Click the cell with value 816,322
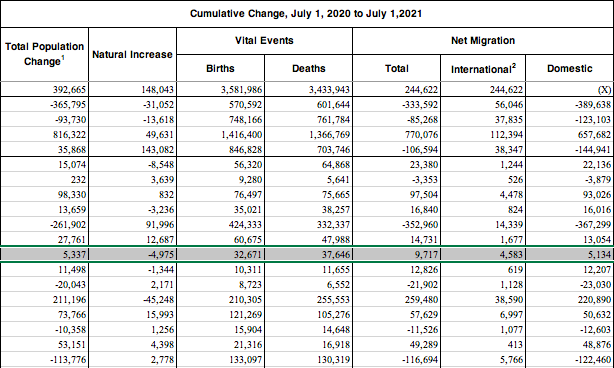Viewport: 614px width, 368px height. 44,135
